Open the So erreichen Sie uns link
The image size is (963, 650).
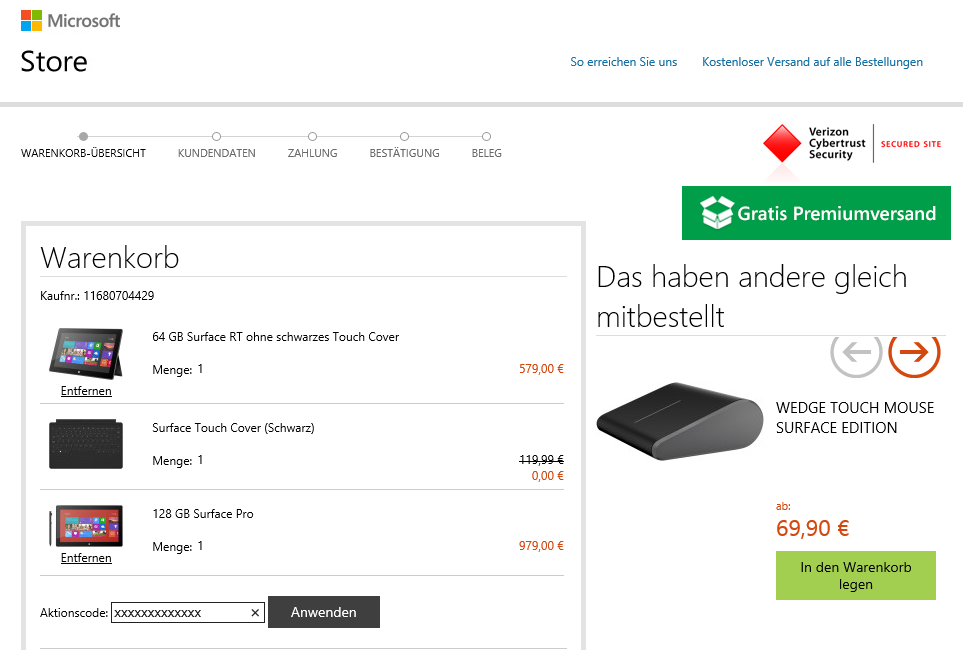tap(623, 62)
